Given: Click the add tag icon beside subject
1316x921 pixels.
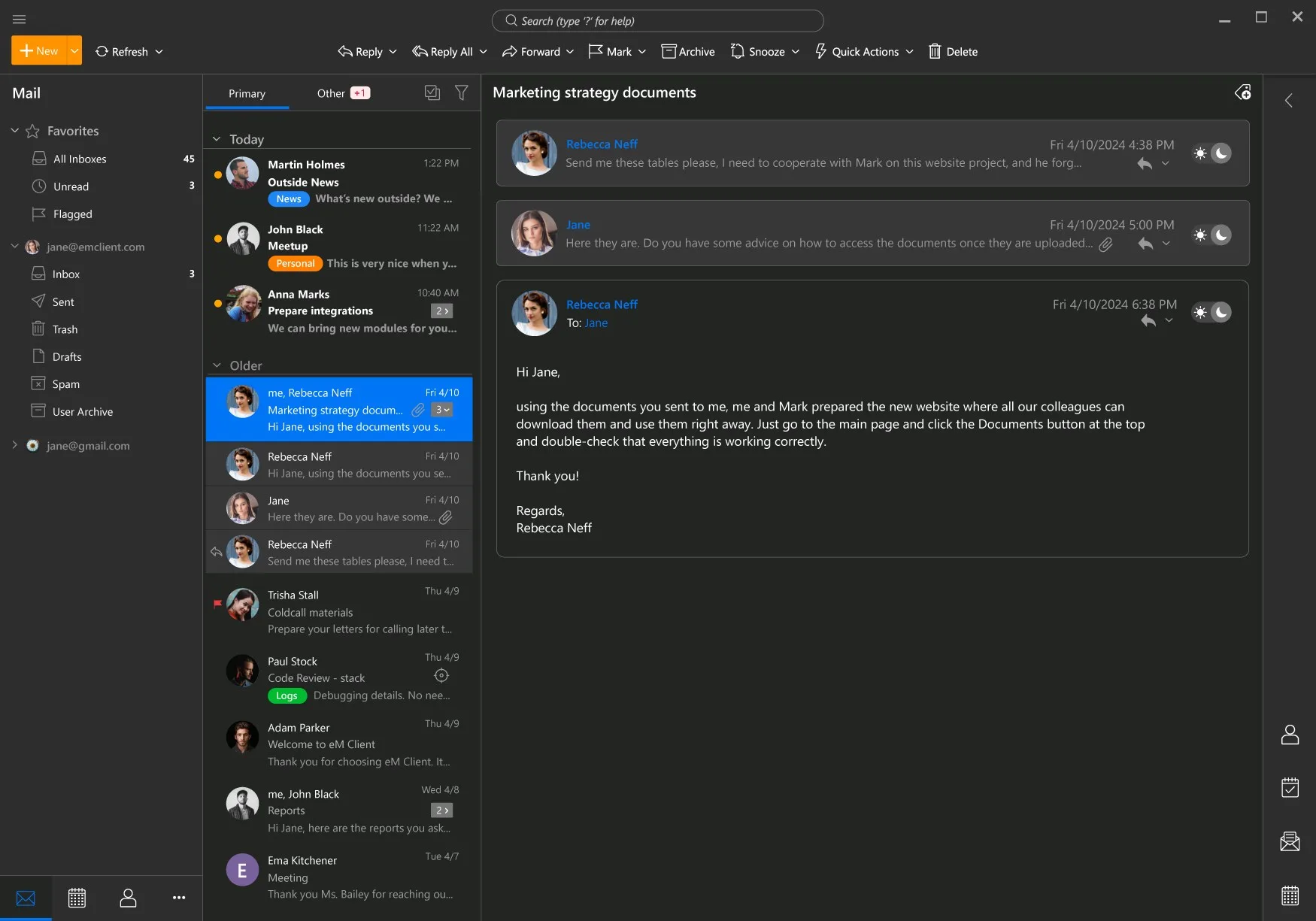Looking at the screenshot, I should (1243, 92).
